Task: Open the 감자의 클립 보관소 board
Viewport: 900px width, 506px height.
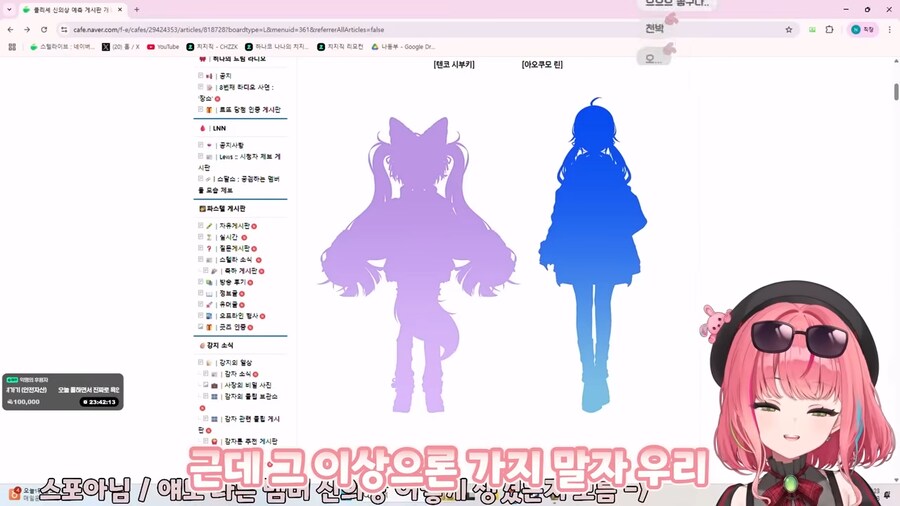Action: pos(251,396)
